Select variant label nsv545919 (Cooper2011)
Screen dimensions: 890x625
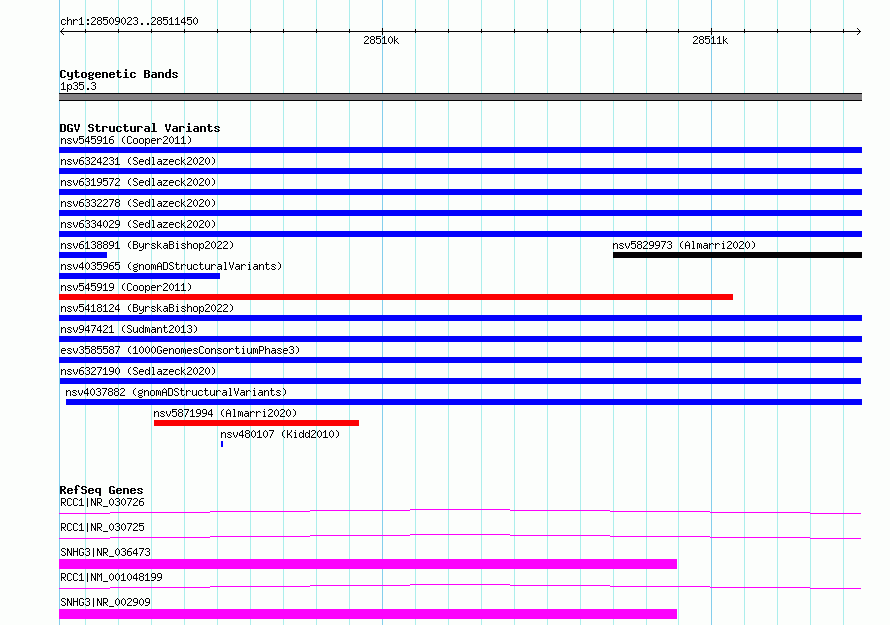pyautogui.click(x=126, y=287)
